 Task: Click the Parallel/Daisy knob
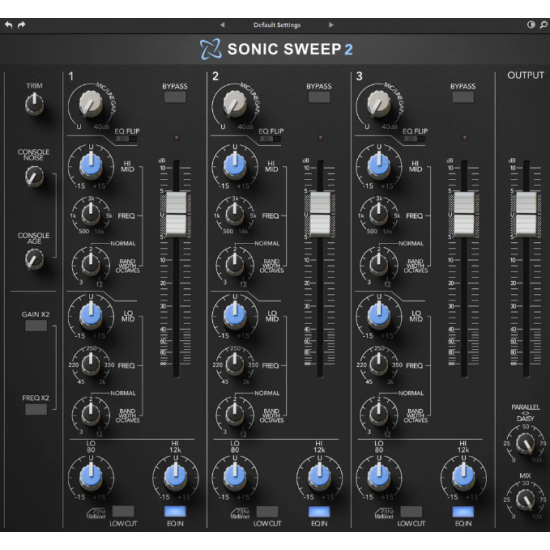525,443
